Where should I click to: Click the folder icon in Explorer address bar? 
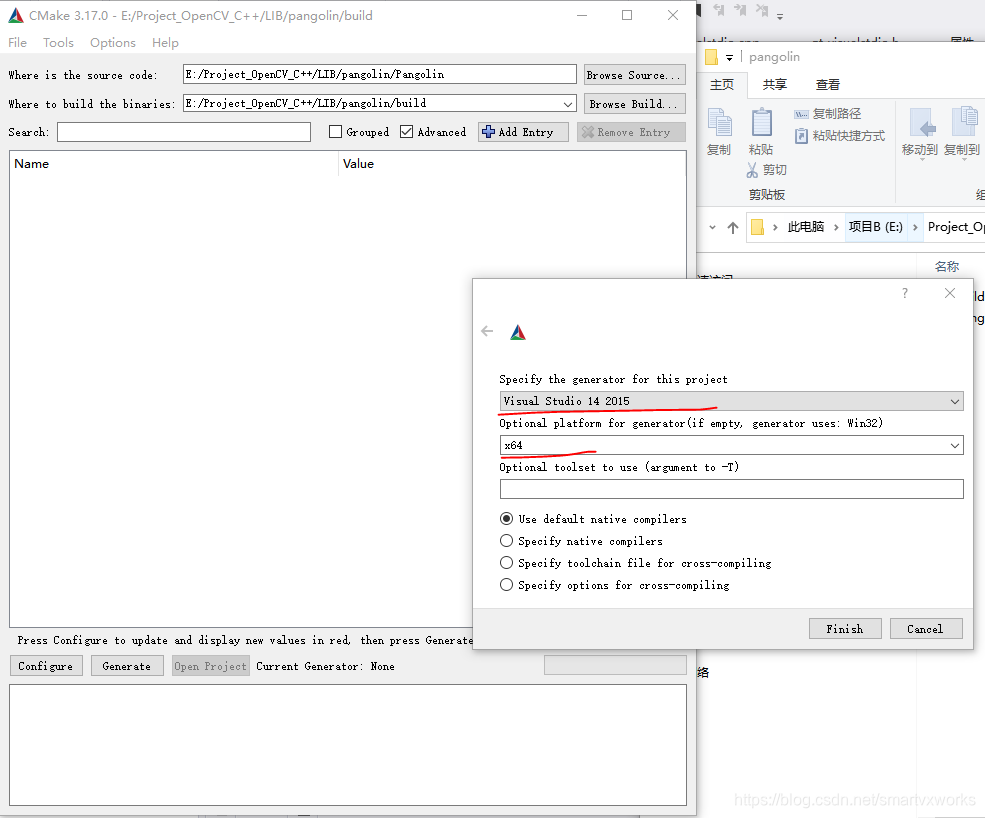point(758,227)
